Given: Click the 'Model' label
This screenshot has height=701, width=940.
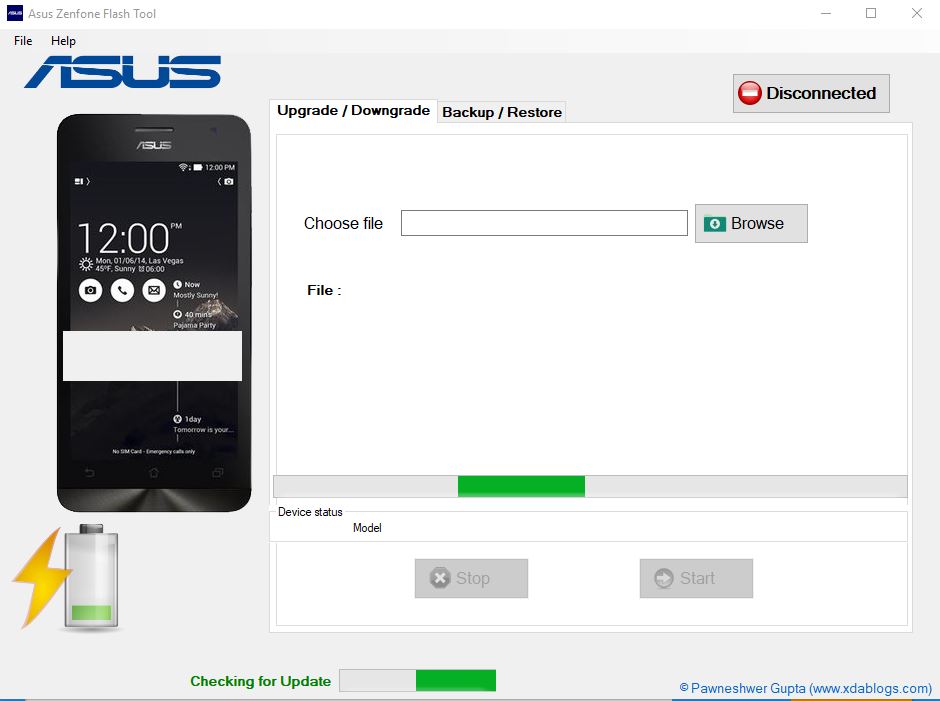Looking at the screenshot, I should (x=367, y=528).
